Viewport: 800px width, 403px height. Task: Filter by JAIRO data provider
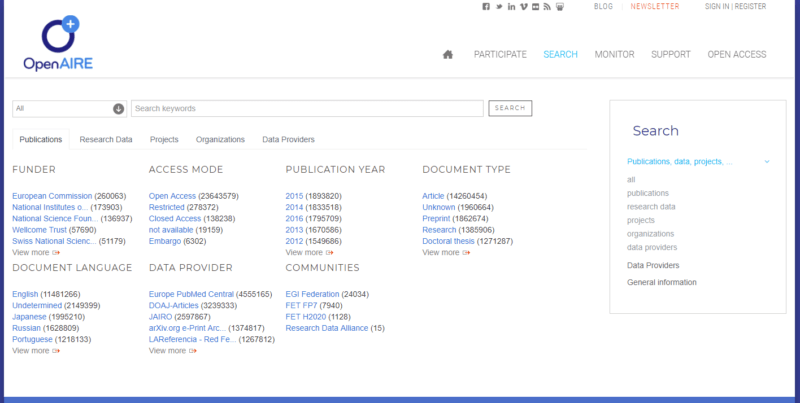160,317
